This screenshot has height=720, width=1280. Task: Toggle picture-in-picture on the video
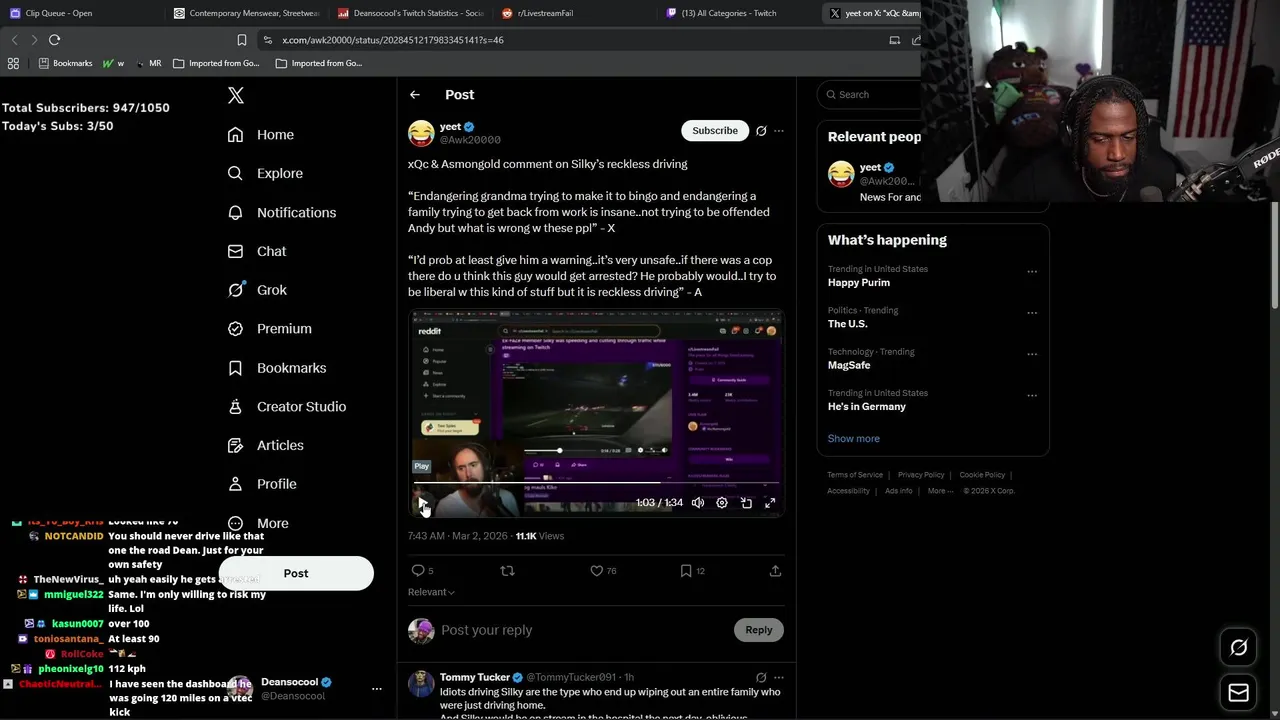pyautogui.click(x=746, y=503)
